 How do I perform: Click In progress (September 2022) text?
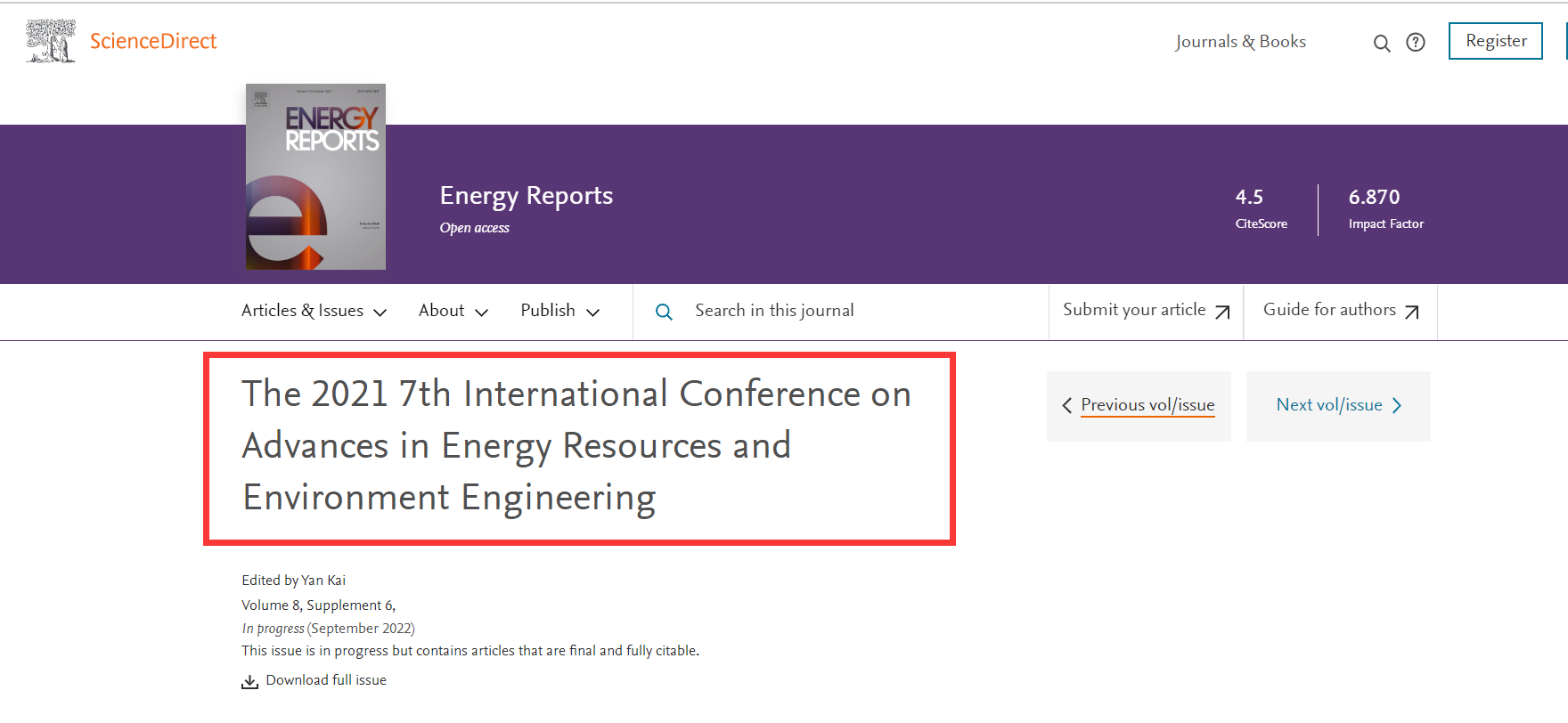point(328,629)
